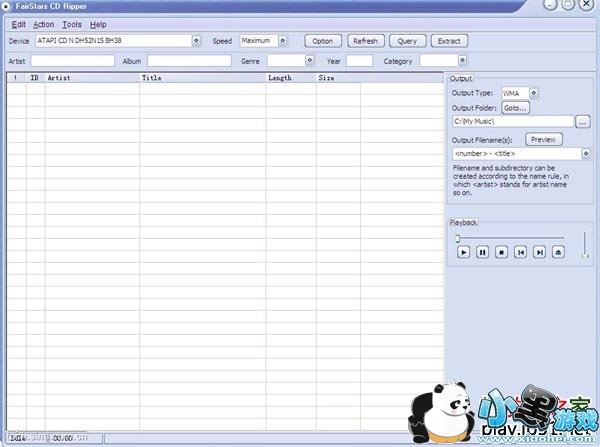Screen dimensions: 600x447
Task: Click the playback position slider handle
Action: pos(458,239)
